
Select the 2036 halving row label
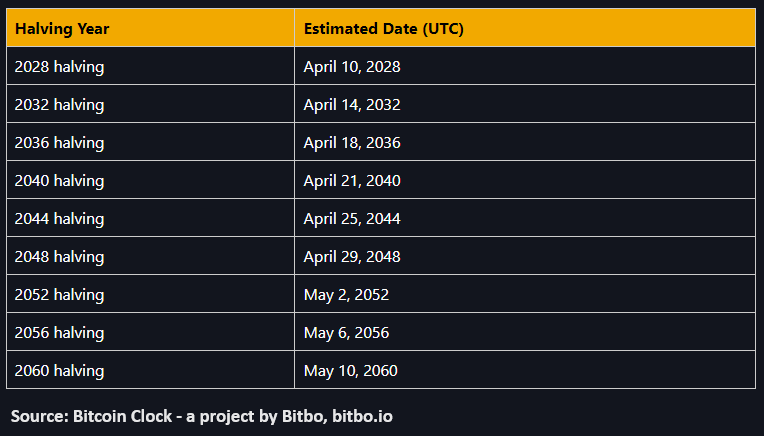coord(59,143)
